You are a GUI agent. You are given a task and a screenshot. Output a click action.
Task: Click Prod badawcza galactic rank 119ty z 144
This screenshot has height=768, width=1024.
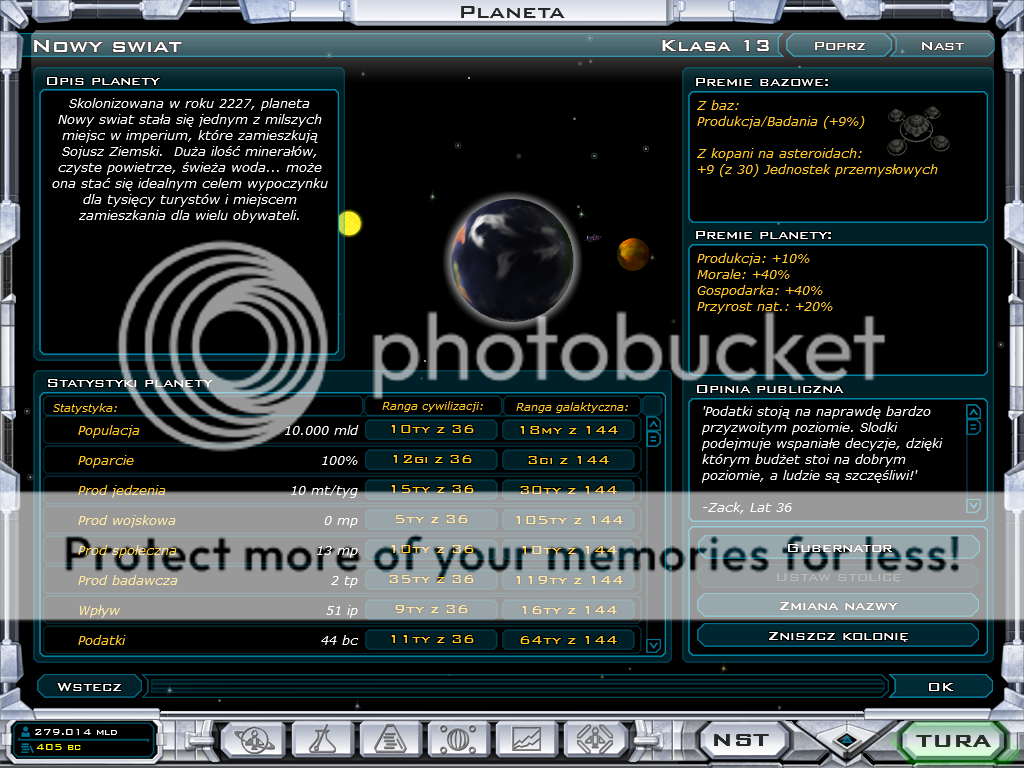click(x=569, y=581)
